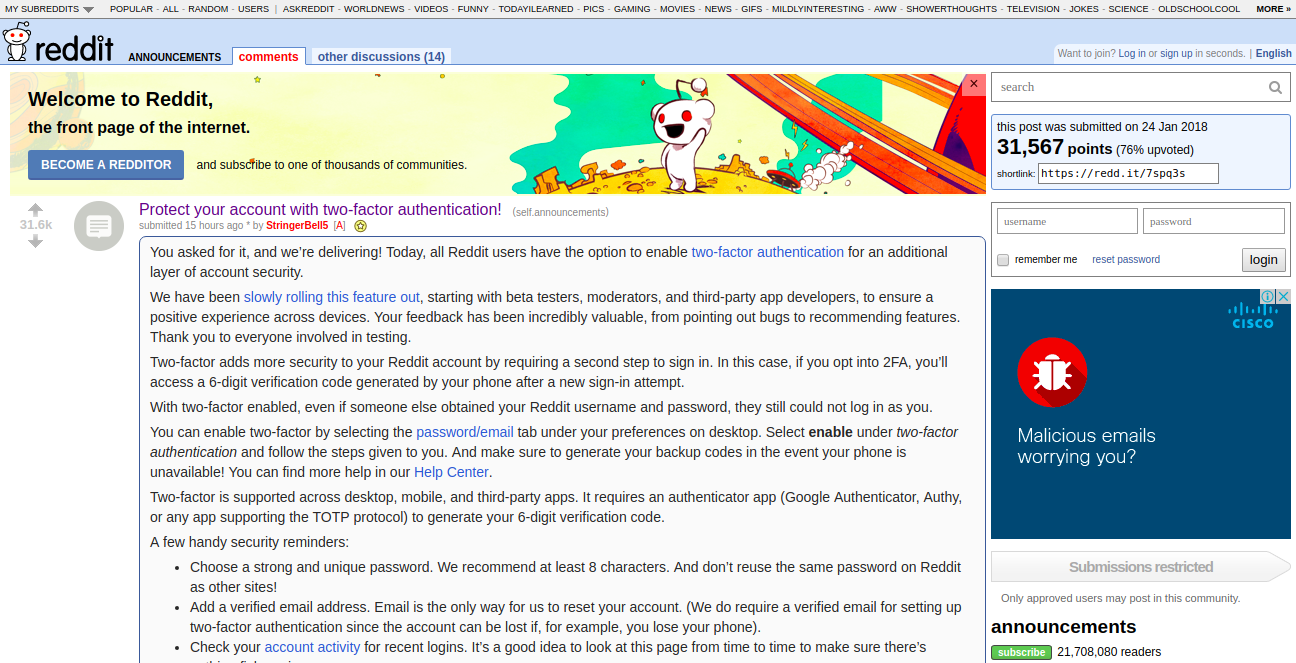Focus the username field

[x=1067, y=221]
